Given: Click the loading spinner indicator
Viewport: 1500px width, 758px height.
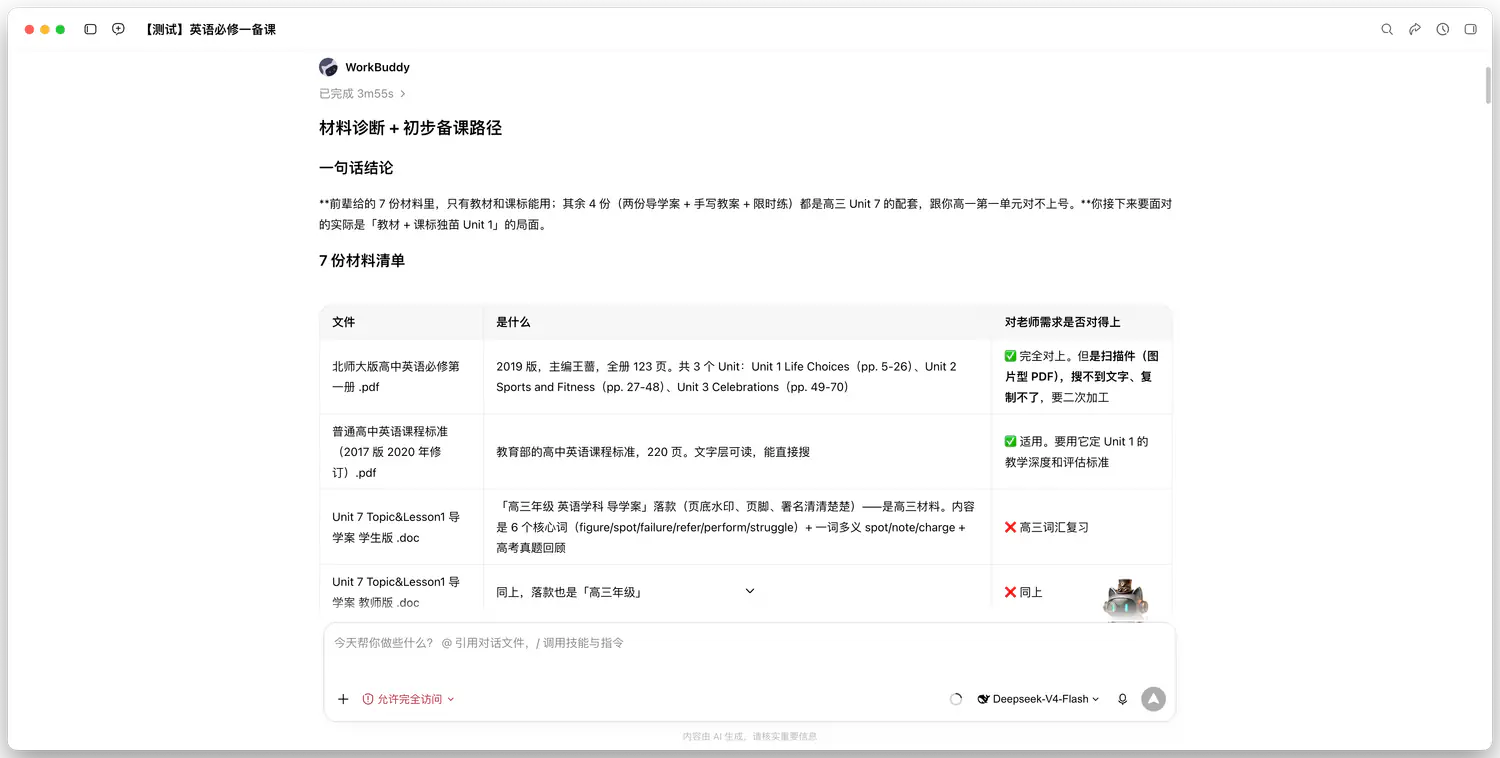Looking at the screenshot, I should [x=956, y=699].
